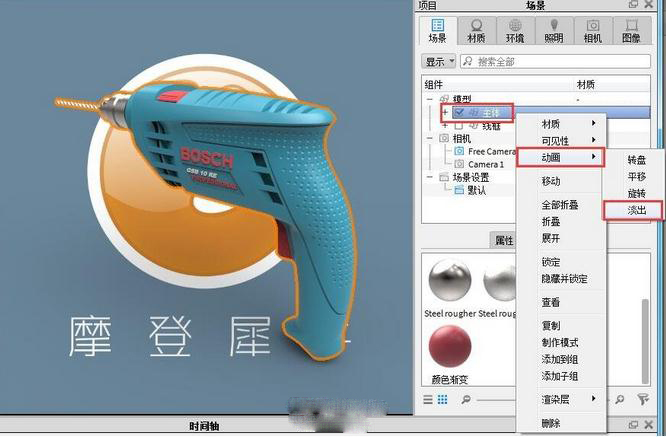The width and height of the screenshot is (666, 437).
Task: Click the zoom-in magnifier icon
Action: pyautogui.click(x=620, y=399)
